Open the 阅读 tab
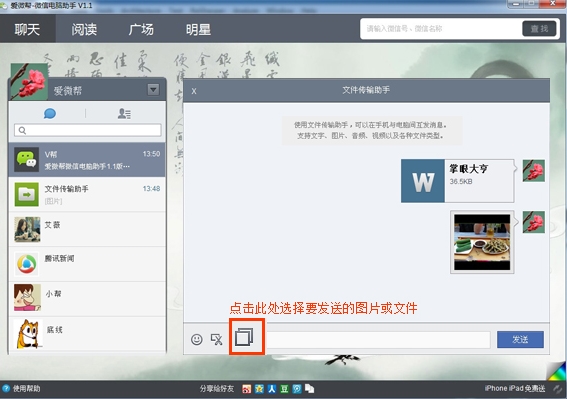The image size is (567, 399). pos(84,29)
